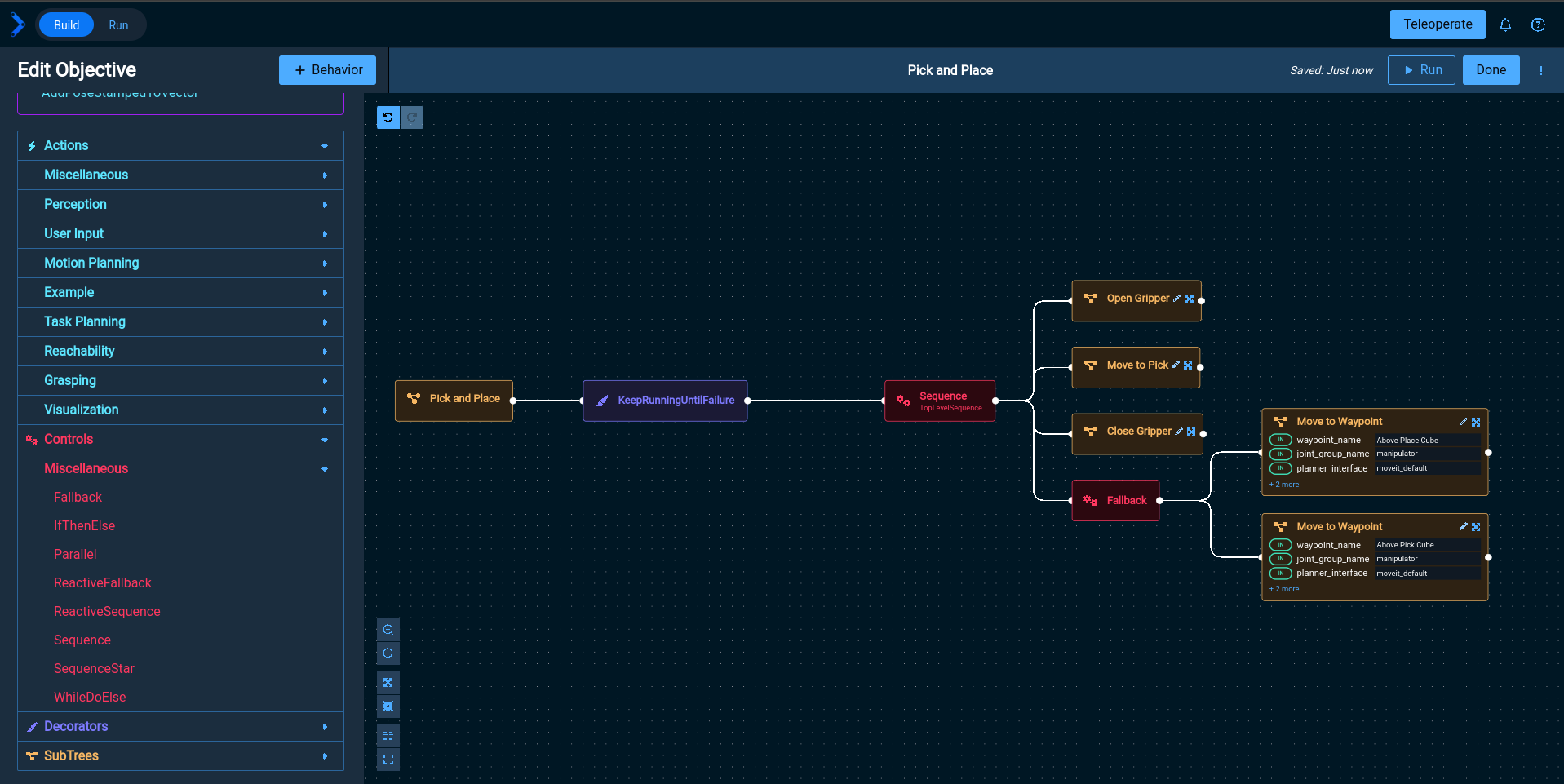Expand the Above Place Cube waypoint subtree
This screenshot has width=1564, height=784.
1476,422
